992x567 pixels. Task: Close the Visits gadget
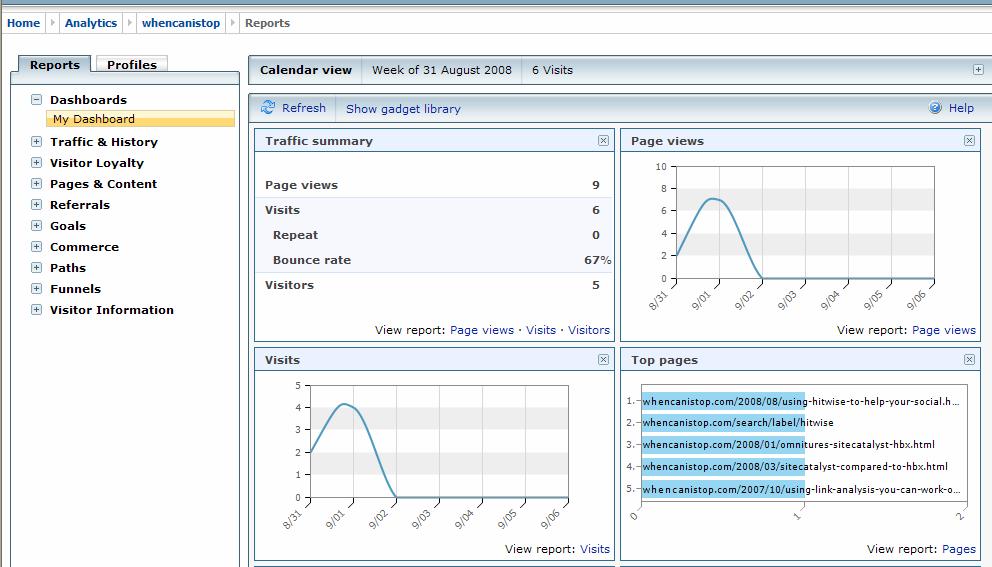click(603, 359)
